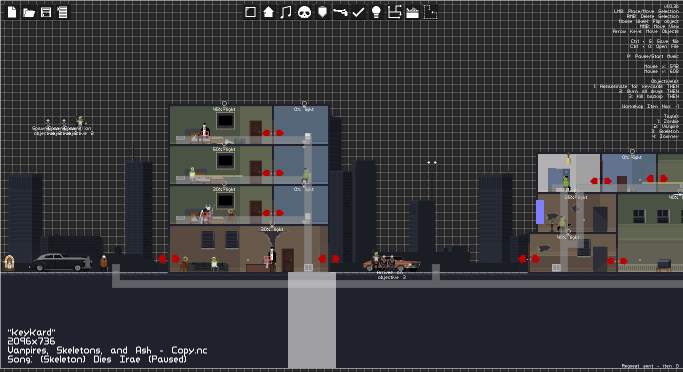
Task: Pick the shield icon in the toolbar
Action: [322, 12]
